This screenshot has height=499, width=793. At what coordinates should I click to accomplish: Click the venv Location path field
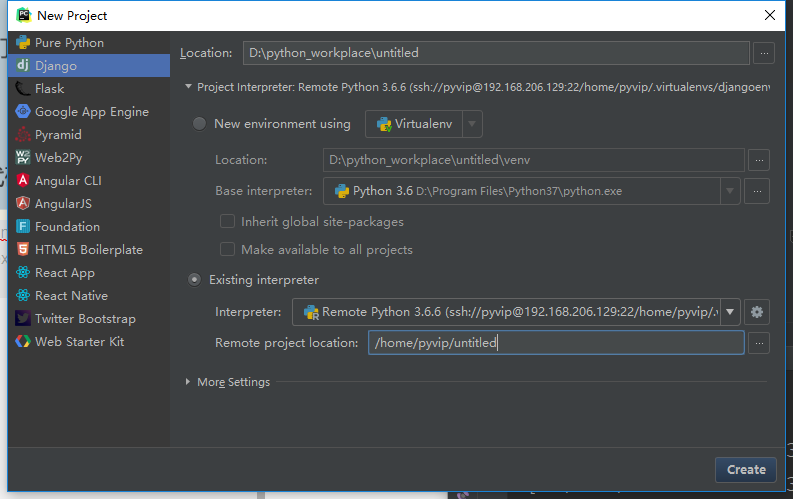tap(534, 160)
